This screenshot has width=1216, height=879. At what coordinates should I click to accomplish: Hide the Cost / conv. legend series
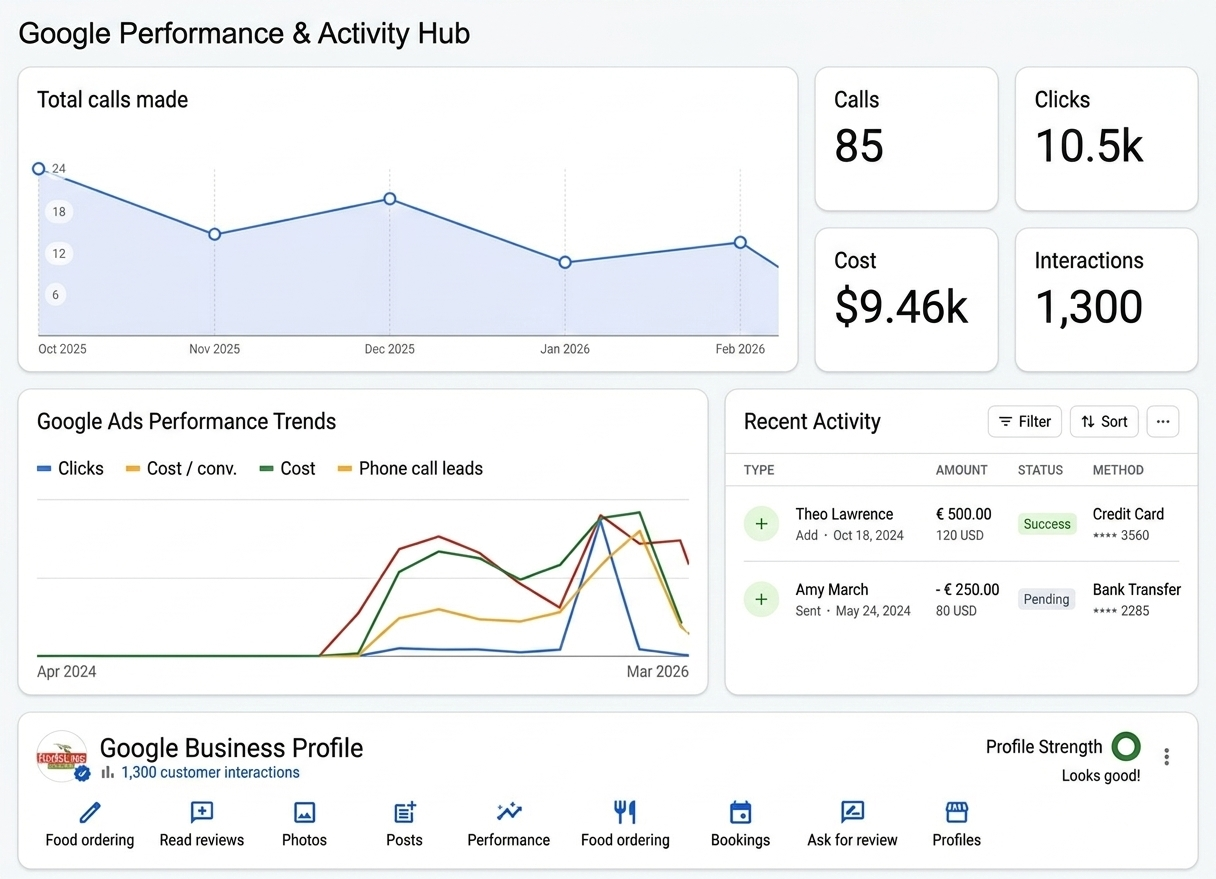point(181,468)
